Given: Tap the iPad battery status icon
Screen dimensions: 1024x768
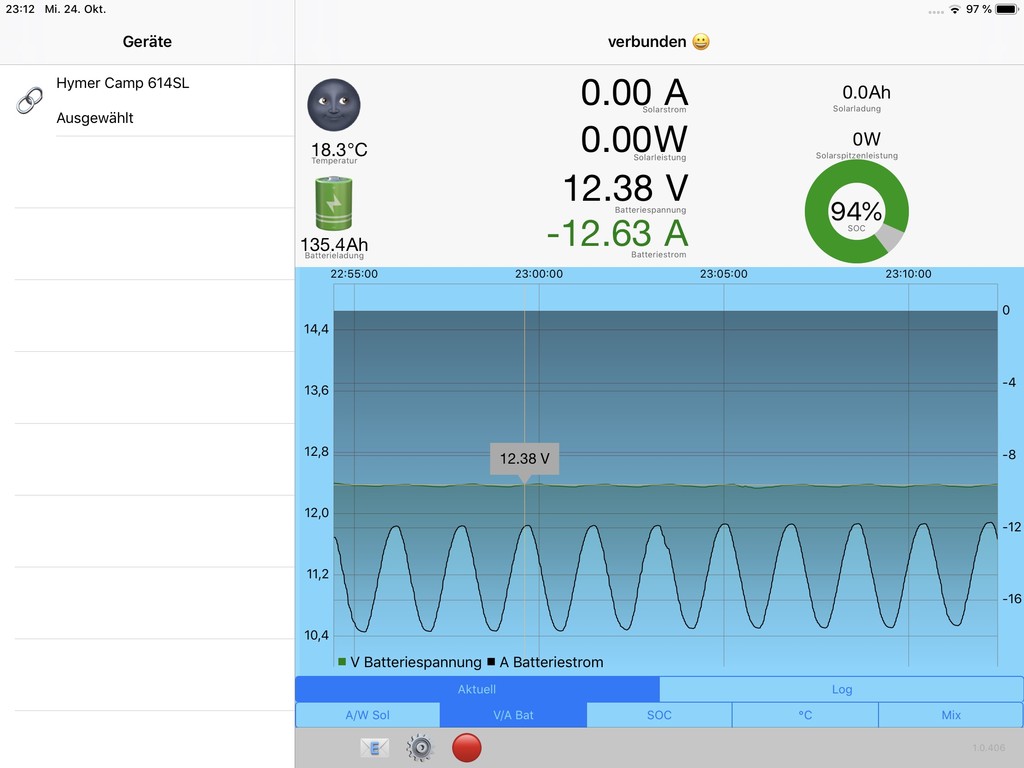Looking at the screenshot, I should [x=1006, y=9].
